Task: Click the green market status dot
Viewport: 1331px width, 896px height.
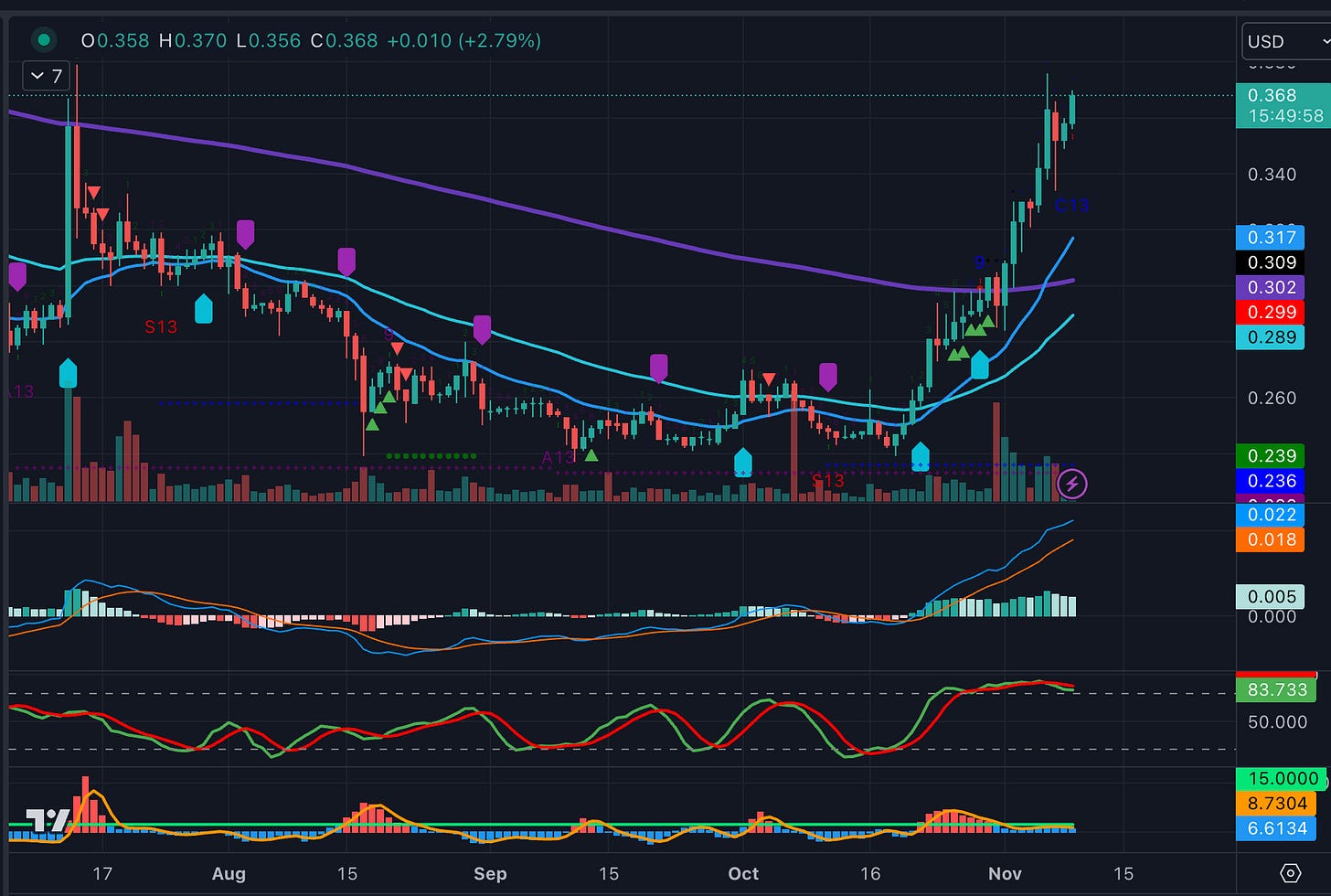Action: click(x=43, y=40)
